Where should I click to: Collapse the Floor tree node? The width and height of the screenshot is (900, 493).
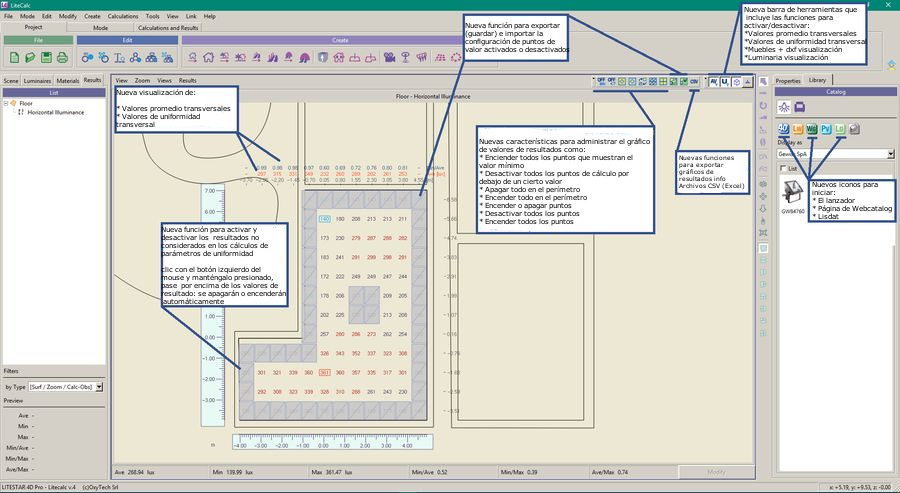(7, 103)
